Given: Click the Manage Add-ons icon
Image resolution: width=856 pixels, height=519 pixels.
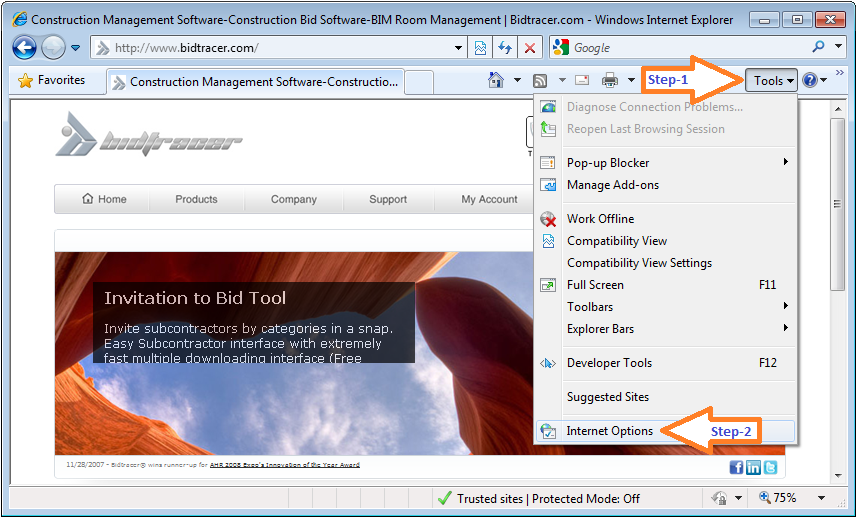Looking at the screenshot, I should click(x=548, y=185).
